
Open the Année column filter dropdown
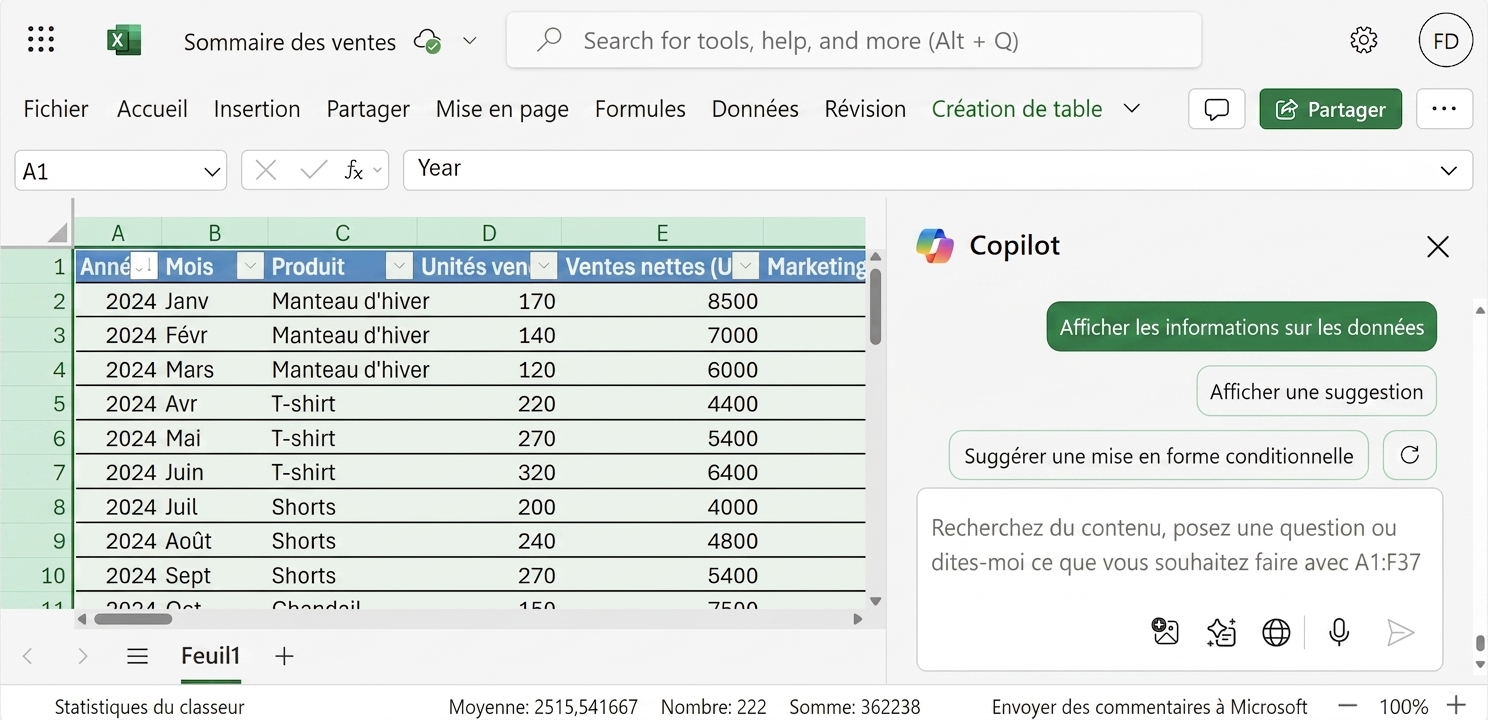point(144,266)
